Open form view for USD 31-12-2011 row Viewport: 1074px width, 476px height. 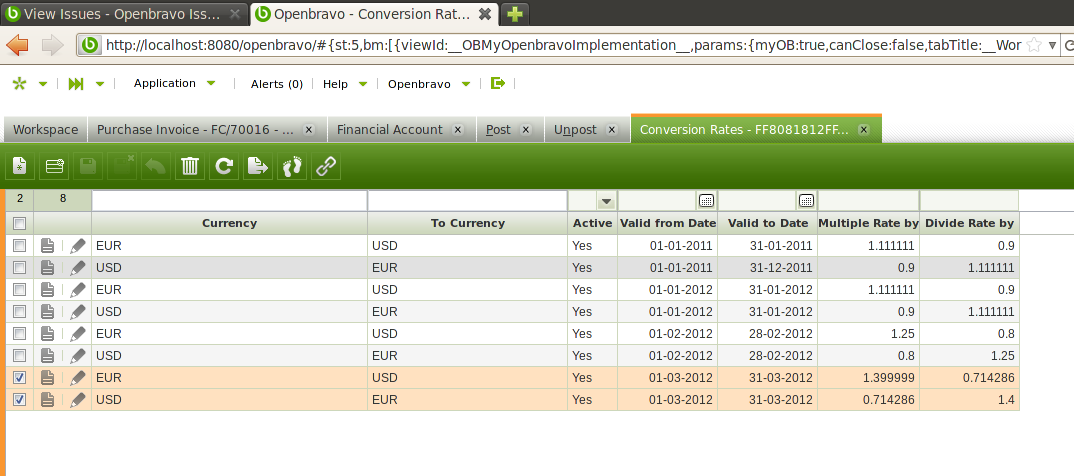coord(47,267)
